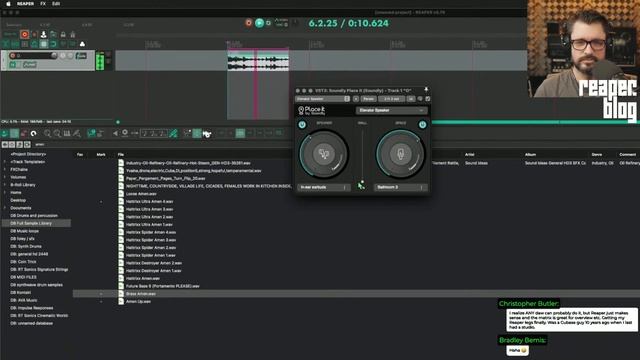Expand the Home tree item

coord(5,193)
